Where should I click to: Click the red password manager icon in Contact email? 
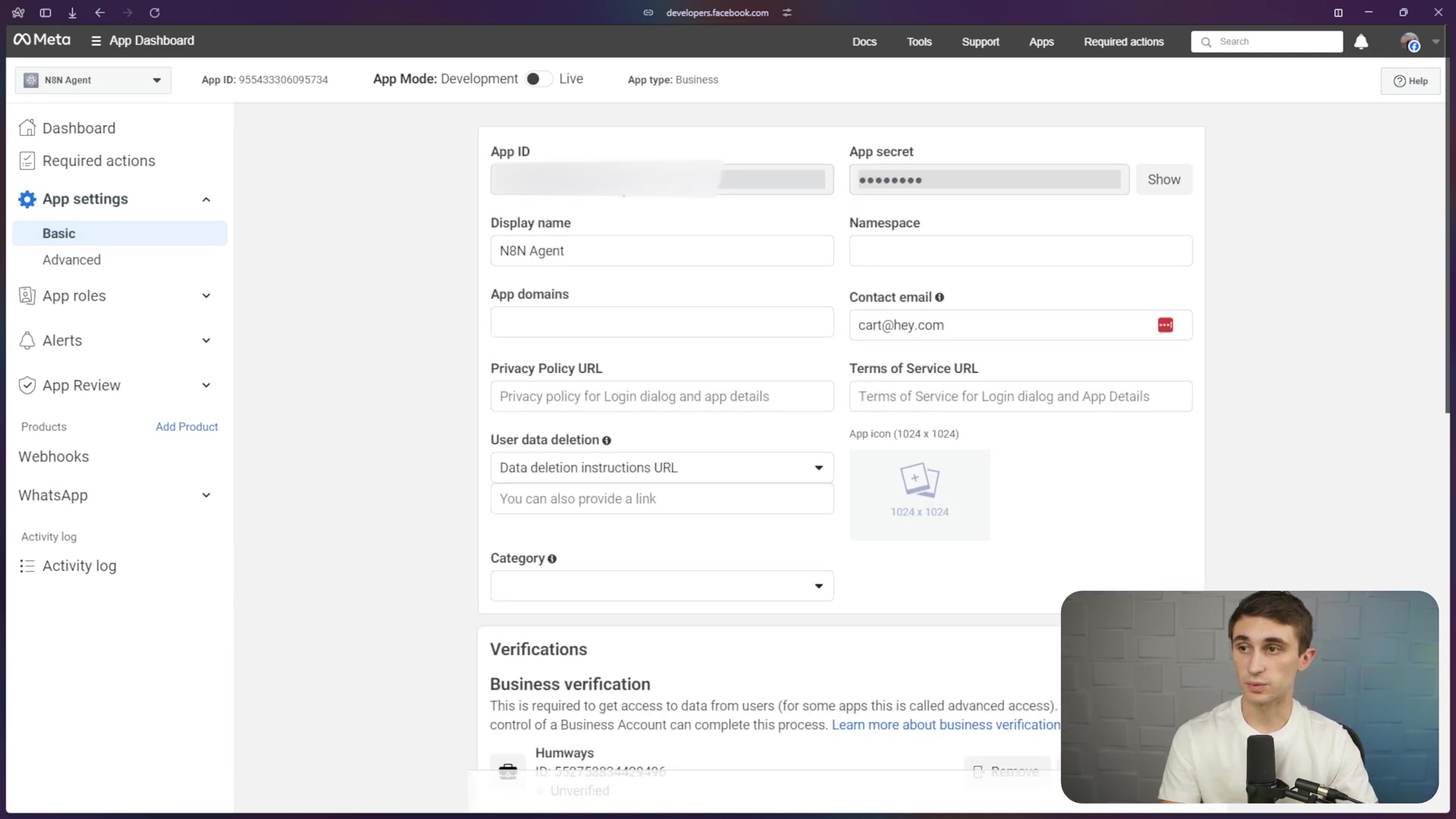(1166, 325)
